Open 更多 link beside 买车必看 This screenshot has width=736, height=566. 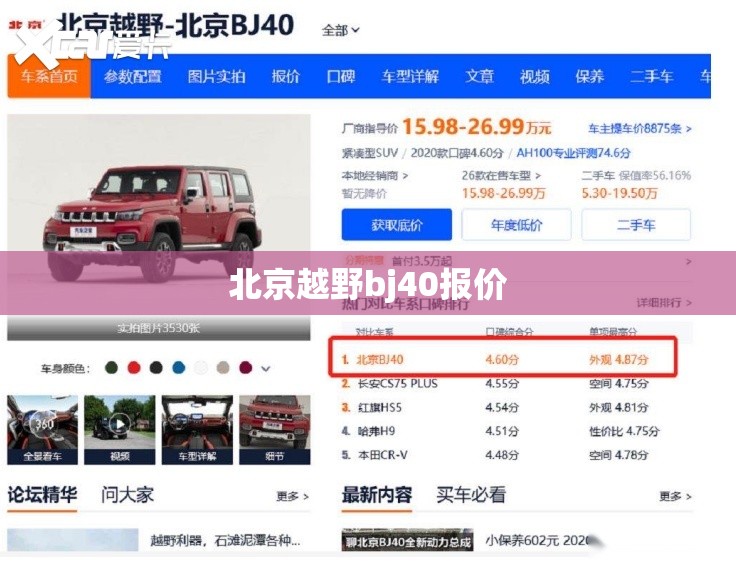(675, 496)
